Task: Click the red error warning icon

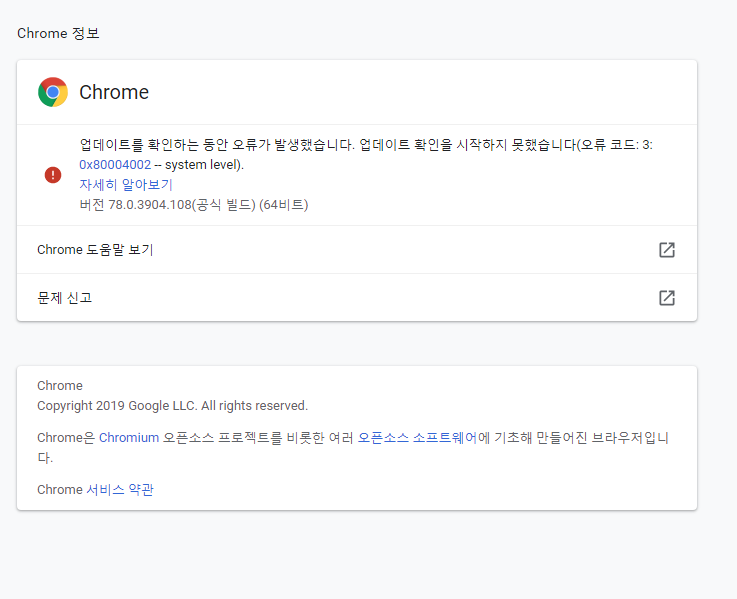Action: click(x=53, y=175)
